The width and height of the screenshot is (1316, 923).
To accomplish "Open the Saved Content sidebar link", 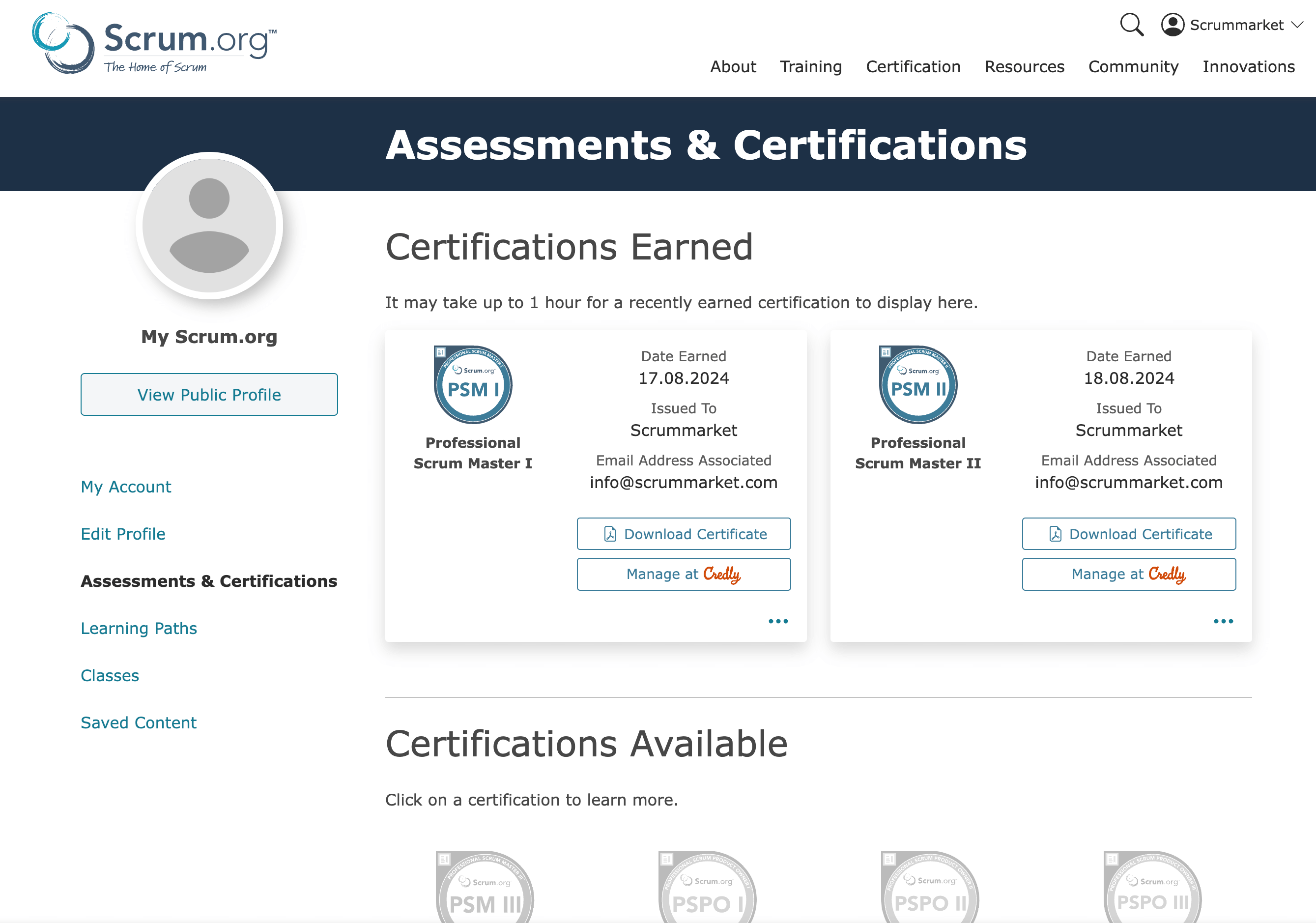I will pos(138,722).
